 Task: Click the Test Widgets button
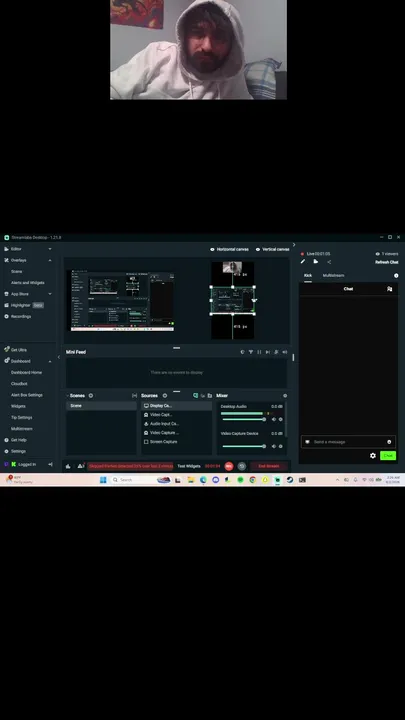pos(189,466)
